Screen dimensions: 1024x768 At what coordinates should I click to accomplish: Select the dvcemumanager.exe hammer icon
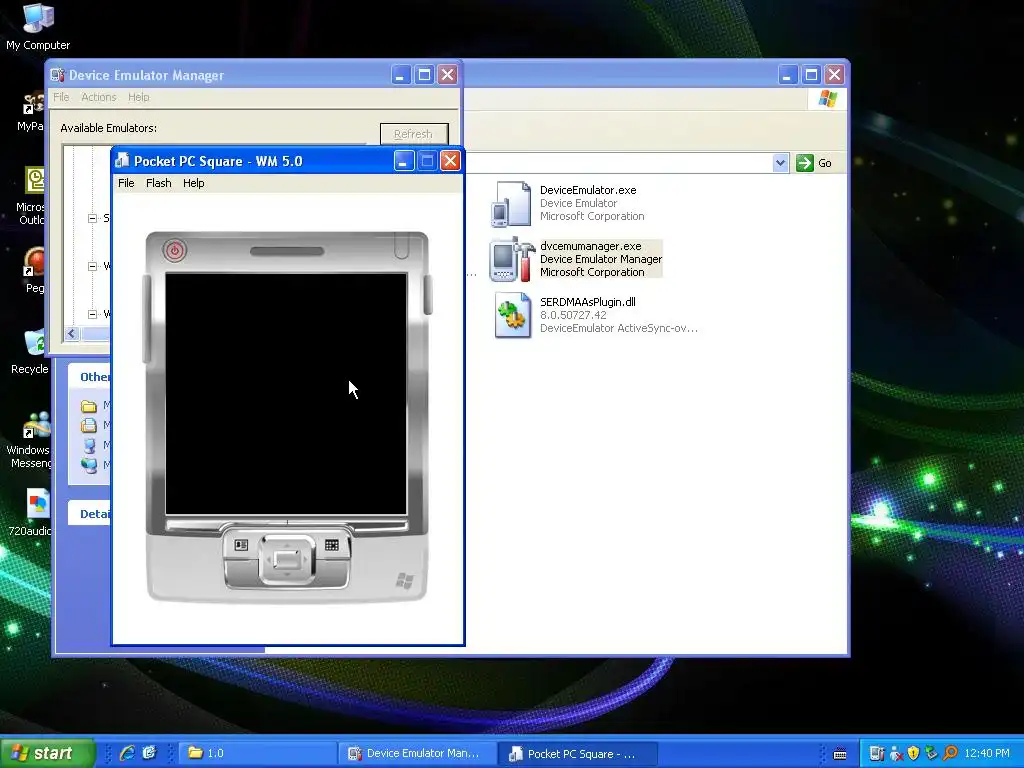coord(512,259)
